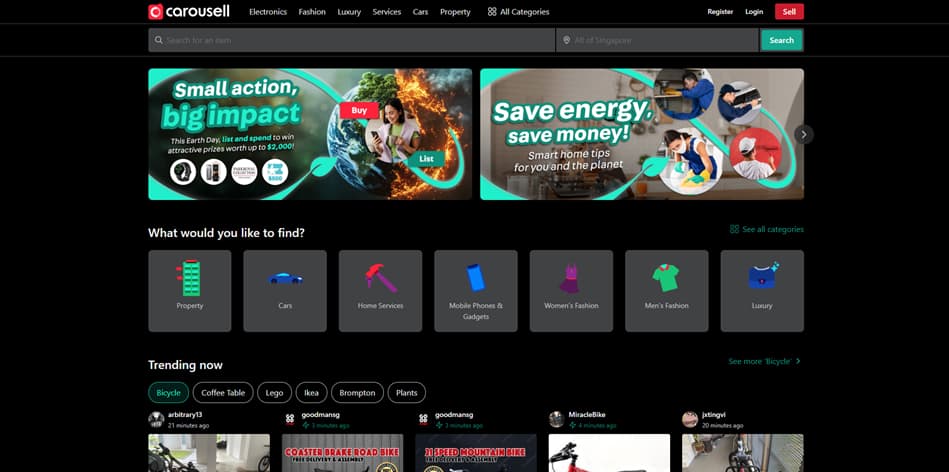Open Coaster Brake Road Bike listing image
Viewport: 949px width, 472px height.
coord(343,453)
